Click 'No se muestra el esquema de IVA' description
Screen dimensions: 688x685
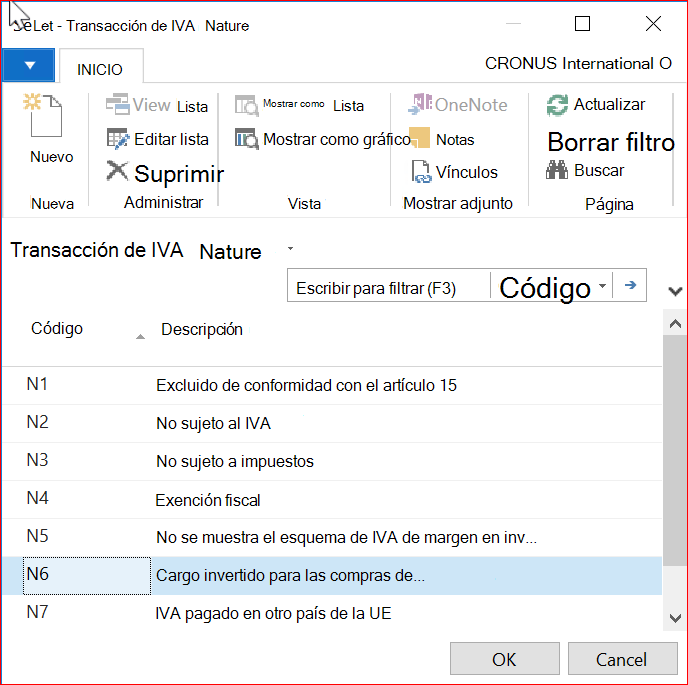tap(346, 538)
